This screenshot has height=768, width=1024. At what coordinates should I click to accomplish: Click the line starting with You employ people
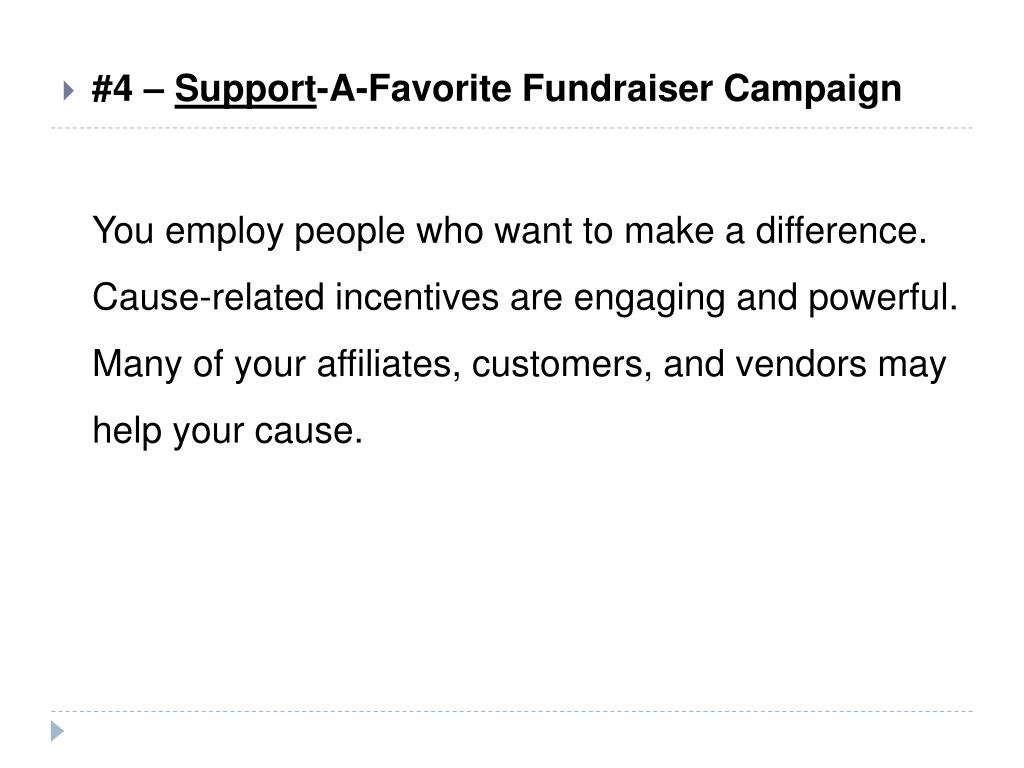coord(509,231)
